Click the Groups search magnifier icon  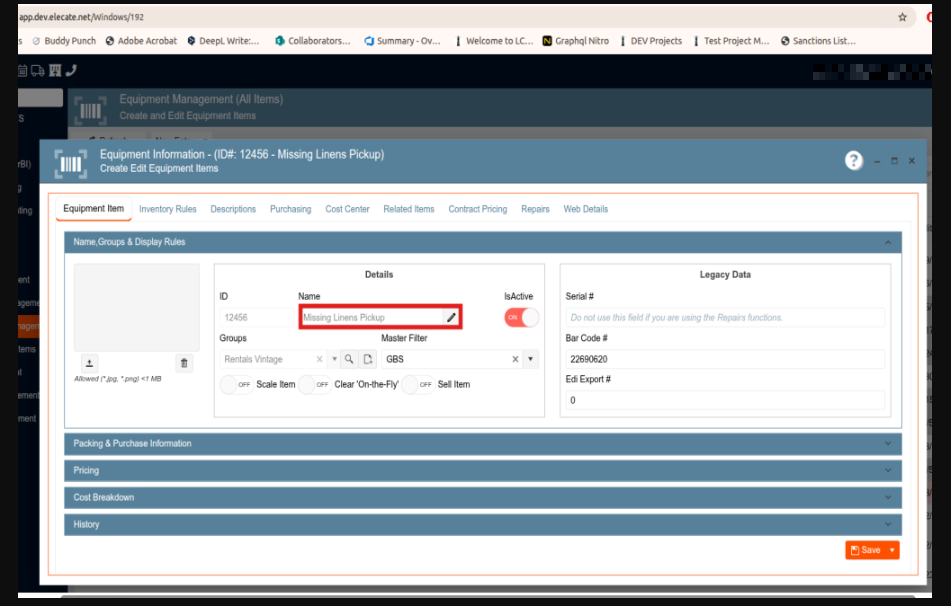(349, 359)
